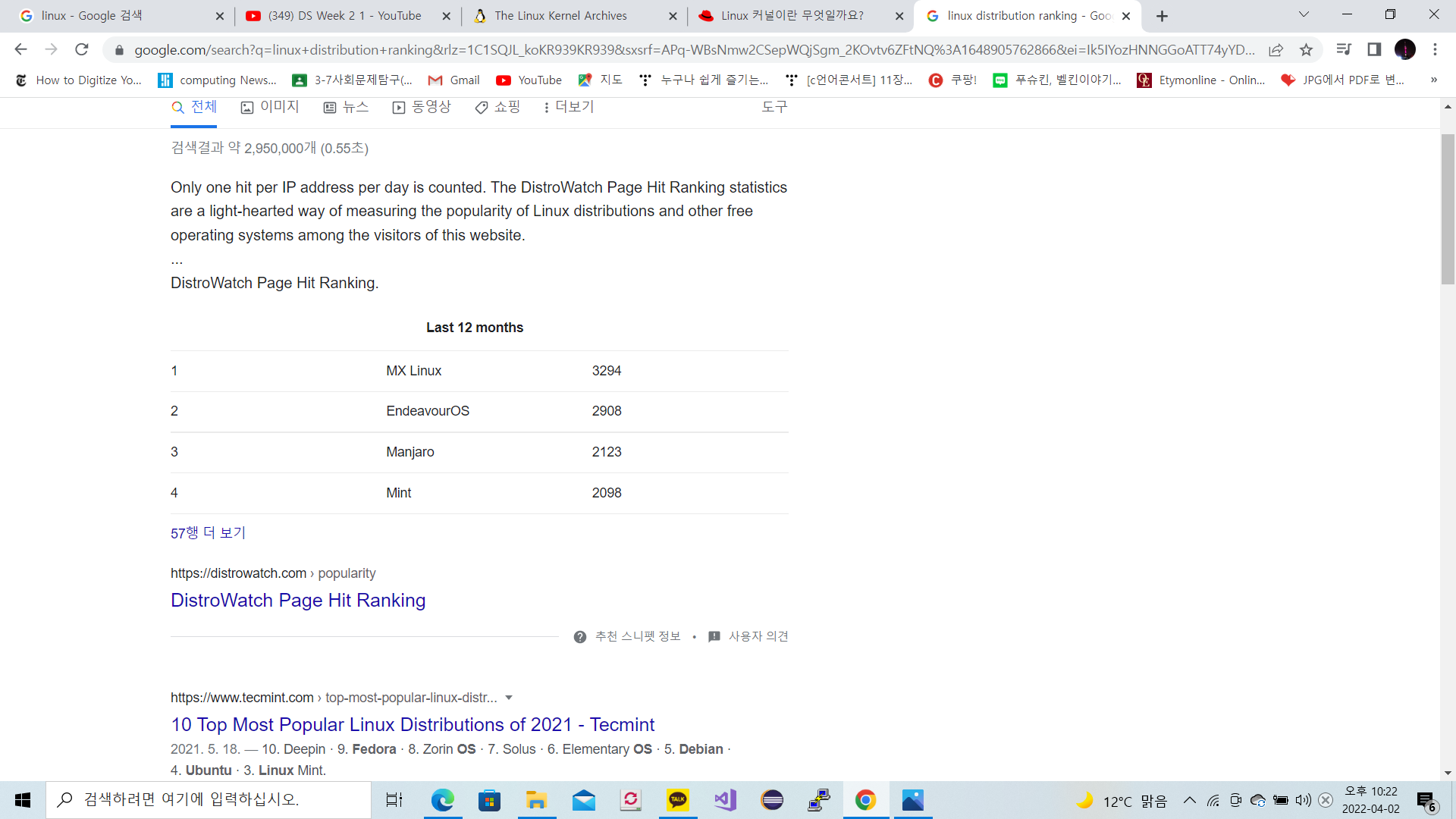Click the address bar URL field
This screenshot has height=819, width=1456.
(x=693, y=50)
